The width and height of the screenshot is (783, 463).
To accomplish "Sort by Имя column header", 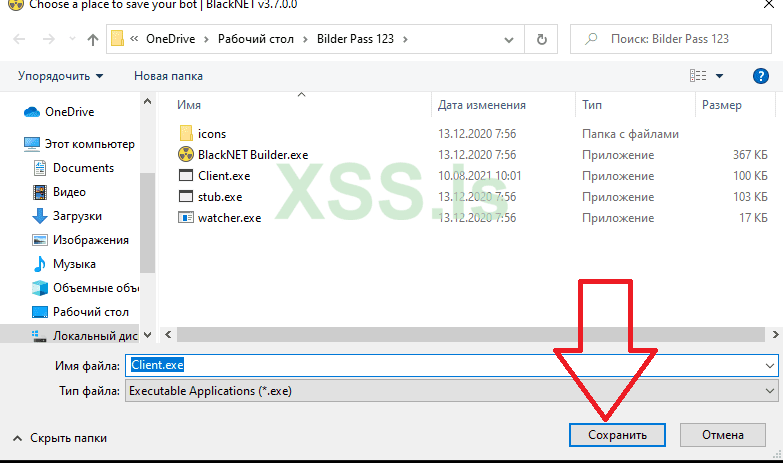I will click(189, 105).
